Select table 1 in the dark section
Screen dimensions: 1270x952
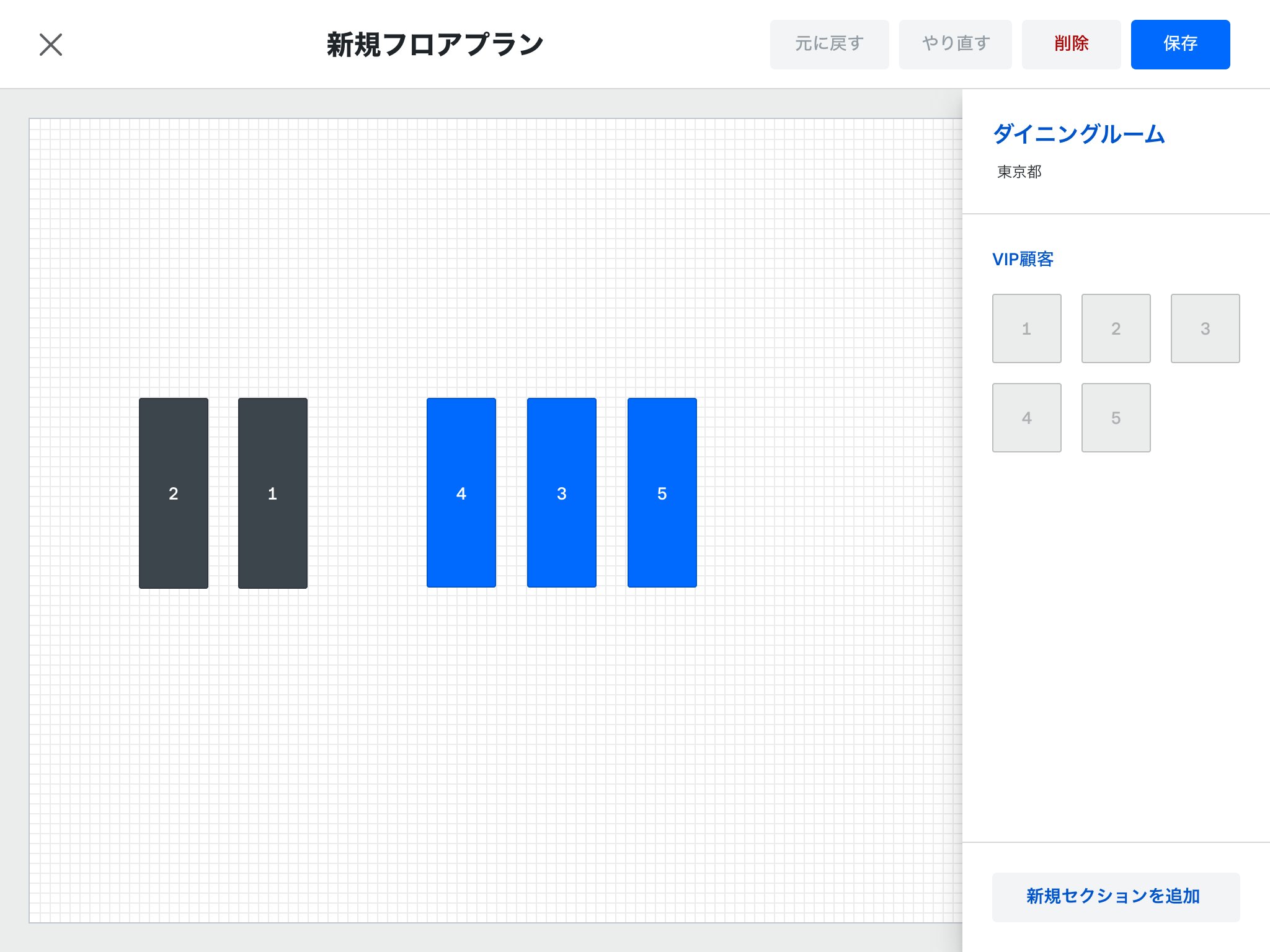point(272,494)
